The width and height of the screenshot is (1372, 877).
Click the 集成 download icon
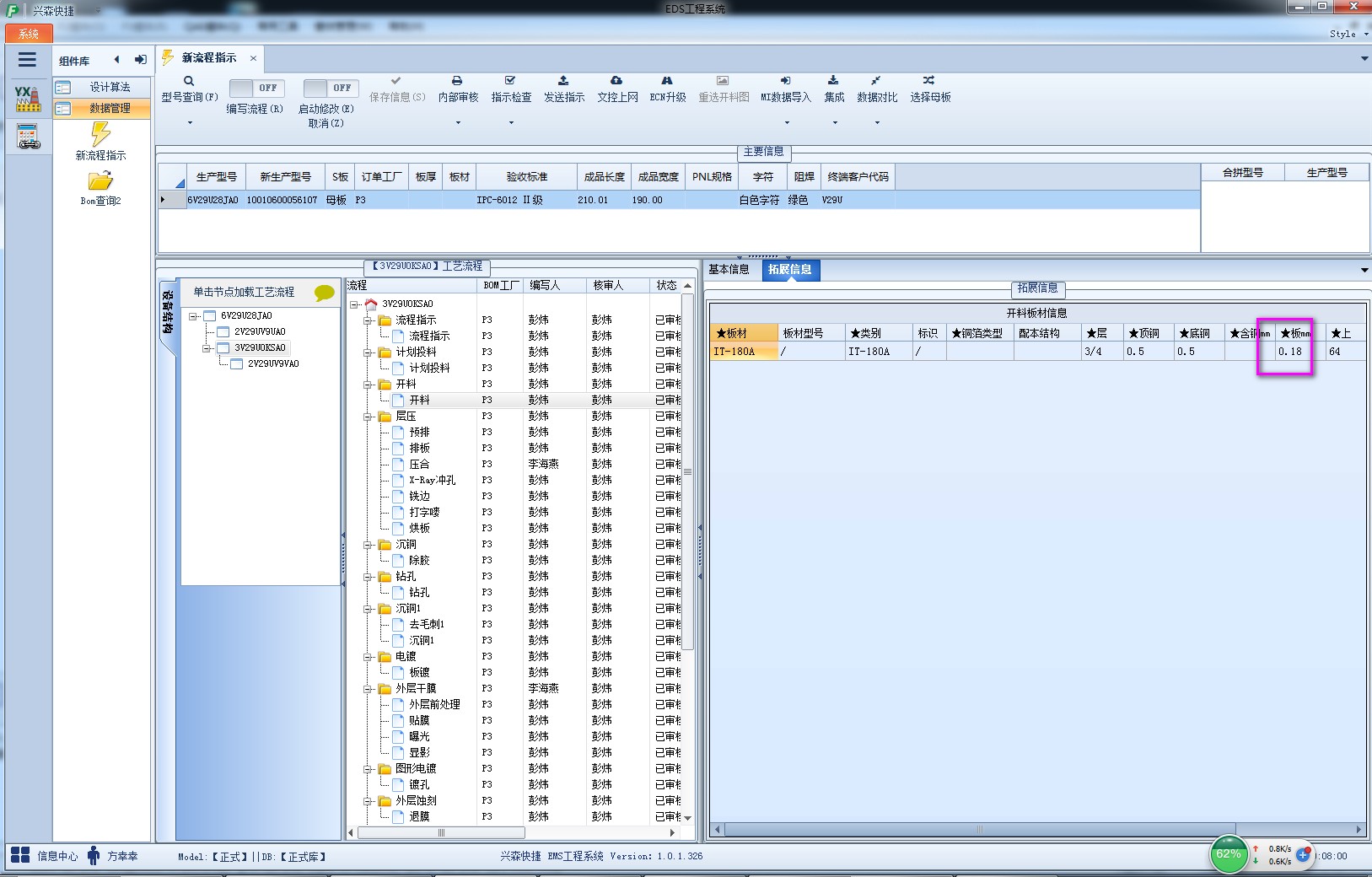833,81
